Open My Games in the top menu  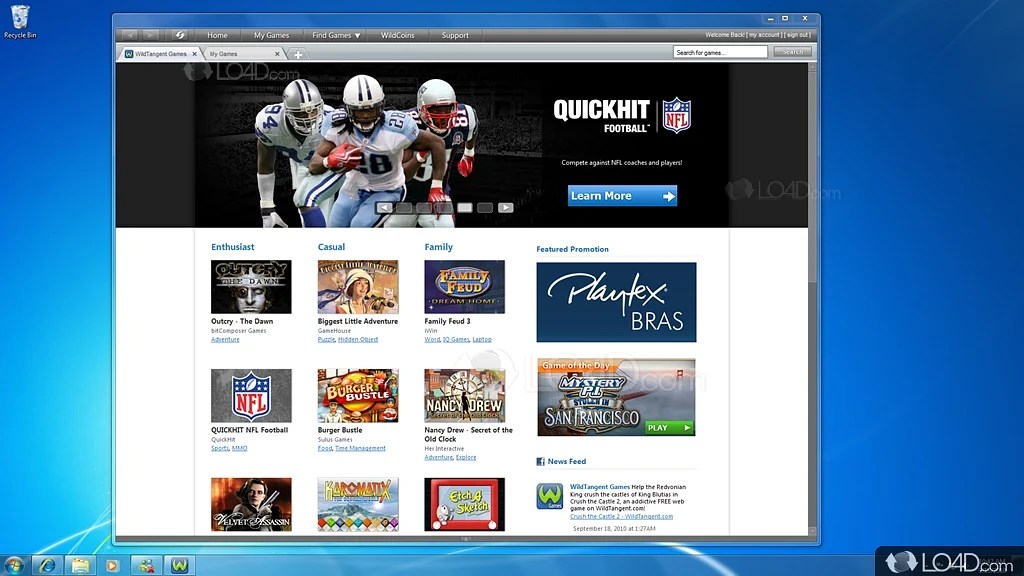click(271, 35)
